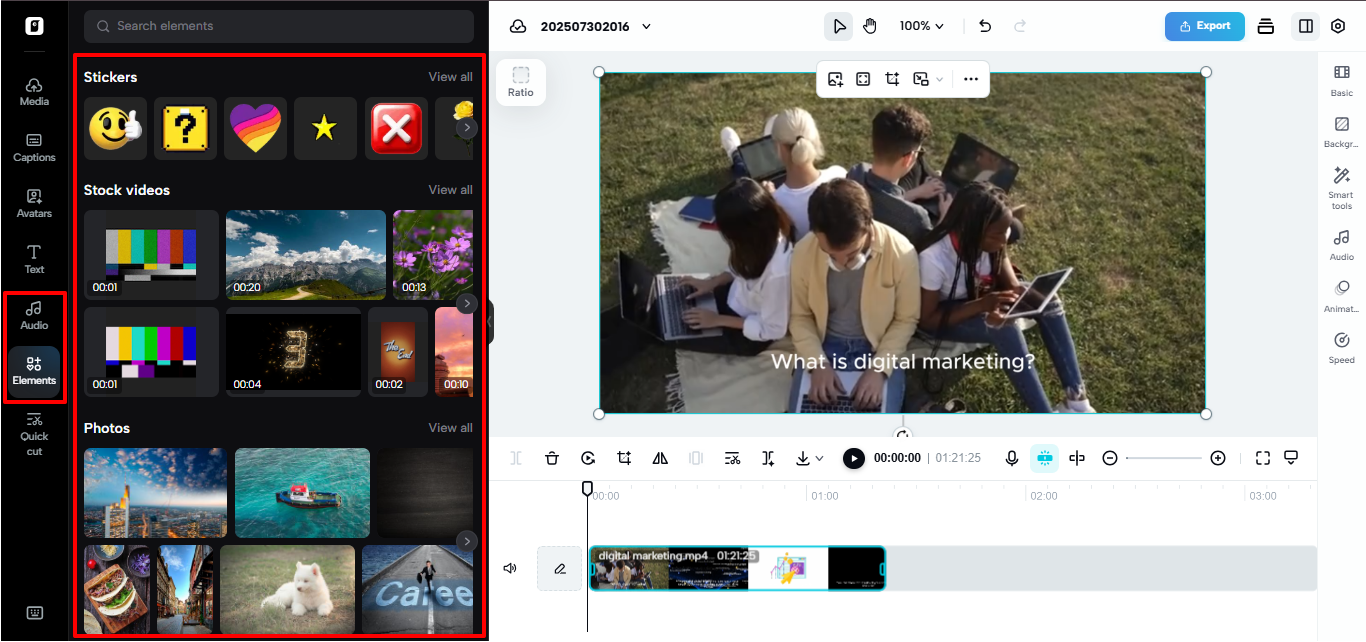This screenshot has width=1366, height=642.
Task: Delete the selected clip using trash icon
Action: click(x=552, y=458)
